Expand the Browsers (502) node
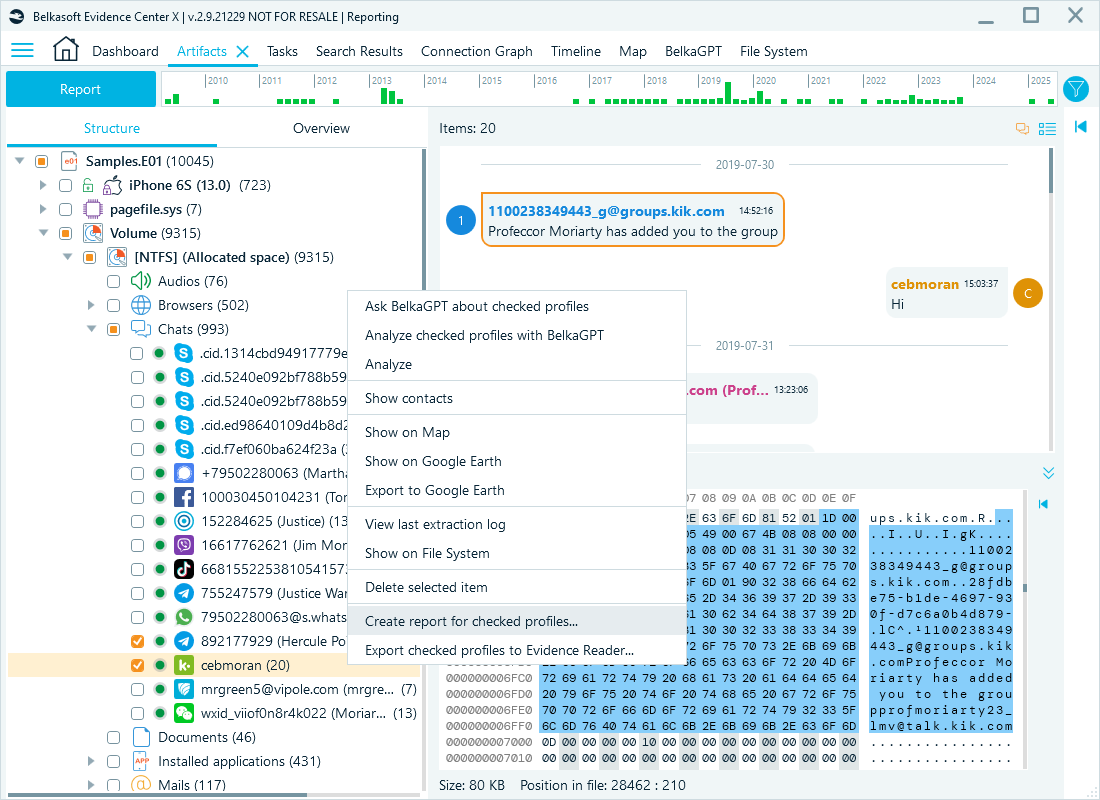 click(x=90, y=305)
